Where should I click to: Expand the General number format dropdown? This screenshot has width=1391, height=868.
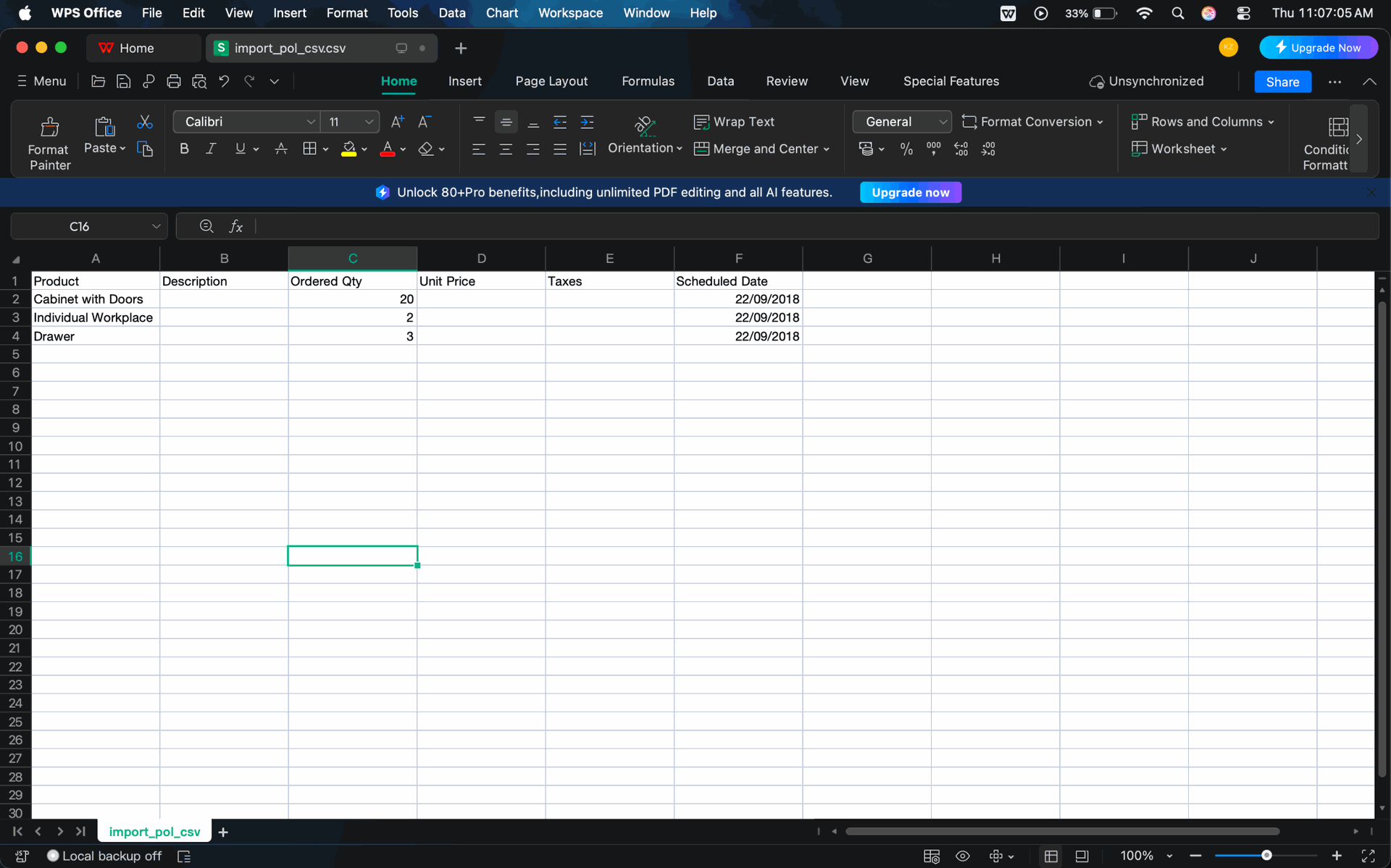[x=942, y=122]
